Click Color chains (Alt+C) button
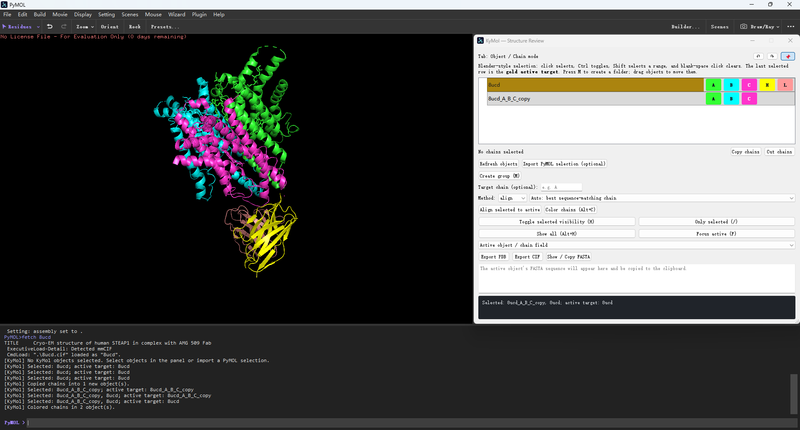The width and height of the screenshot is (800, 430). [x=570, y=210]
